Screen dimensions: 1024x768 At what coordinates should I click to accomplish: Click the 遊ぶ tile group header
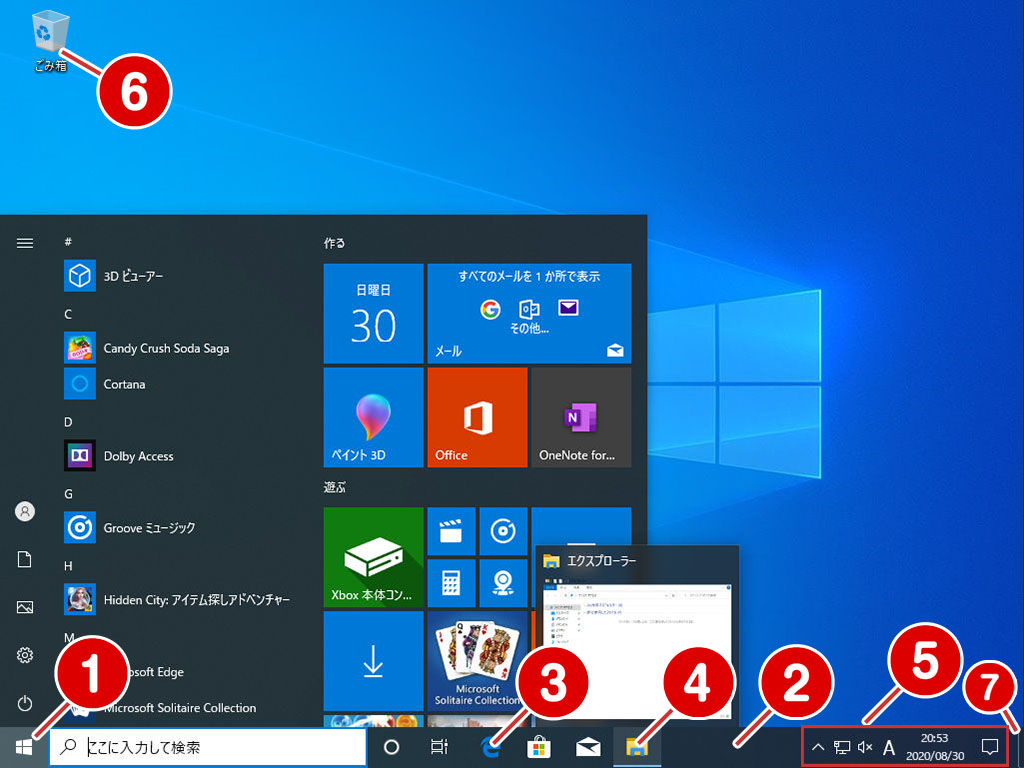click(334, 487)
